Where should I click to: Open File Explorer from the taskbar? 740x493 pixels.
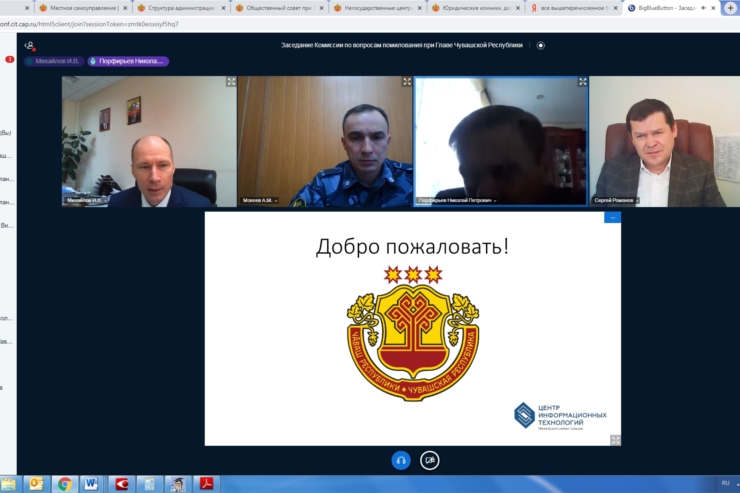point(8,484)
